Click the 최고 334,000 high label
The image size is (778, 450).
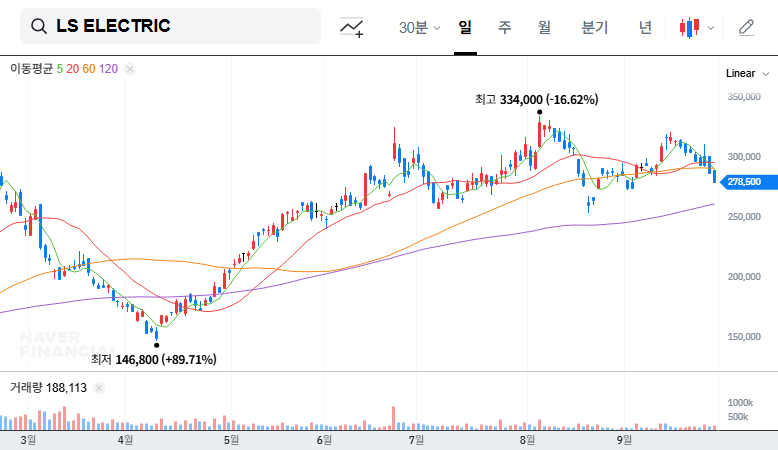pos(536,100)
